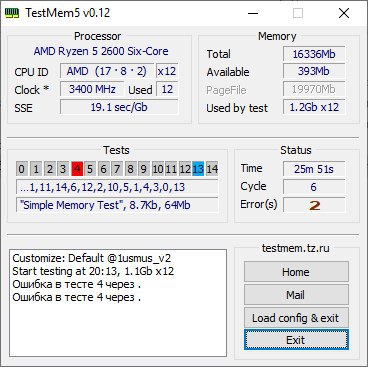This screenshot has width=368, height=367.
Task: Close the TestMem5 window
Action: click(344, 13)
